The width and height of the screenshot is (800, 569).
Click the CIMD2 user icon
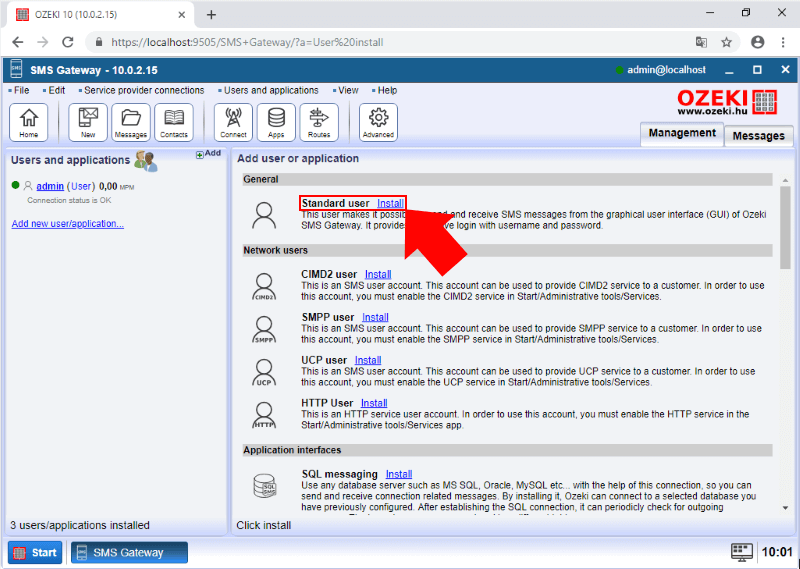click(x=264, y=287)
